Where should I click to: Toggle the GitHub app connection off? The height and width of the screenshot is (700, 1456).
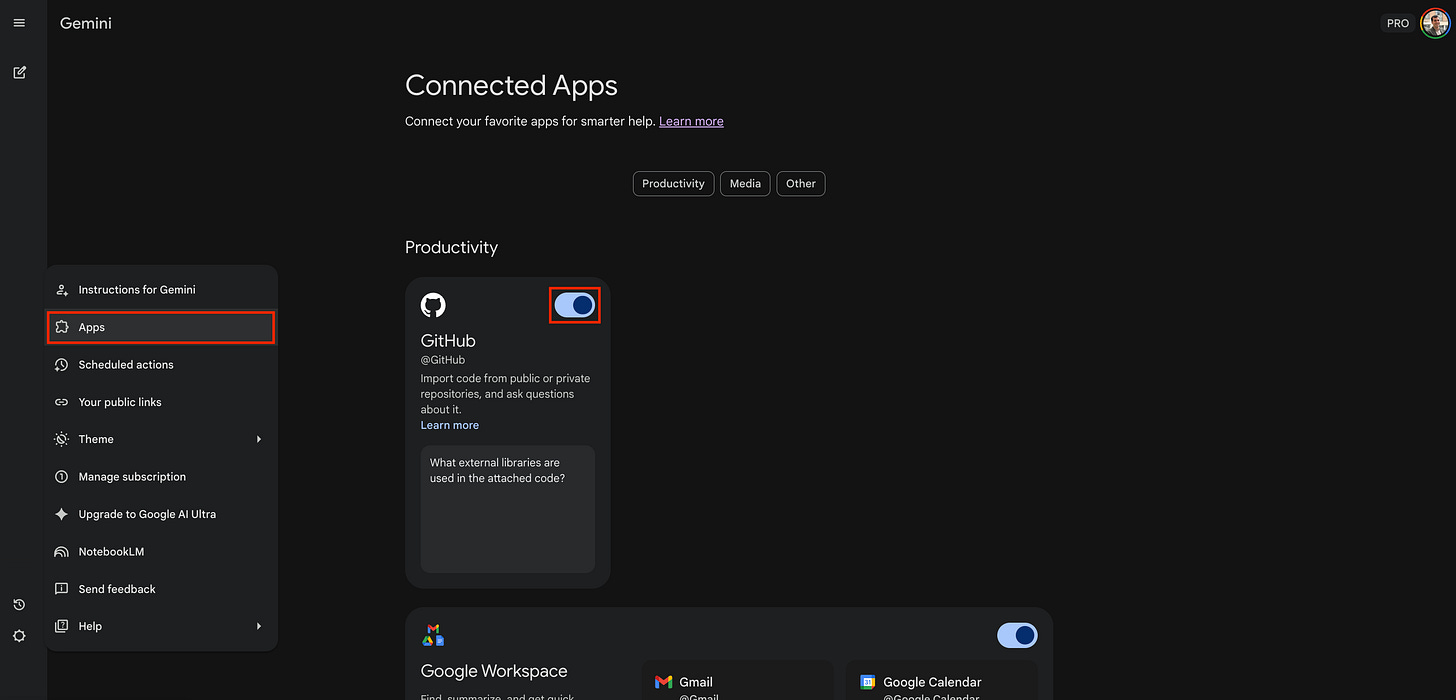tap(574, 305)
